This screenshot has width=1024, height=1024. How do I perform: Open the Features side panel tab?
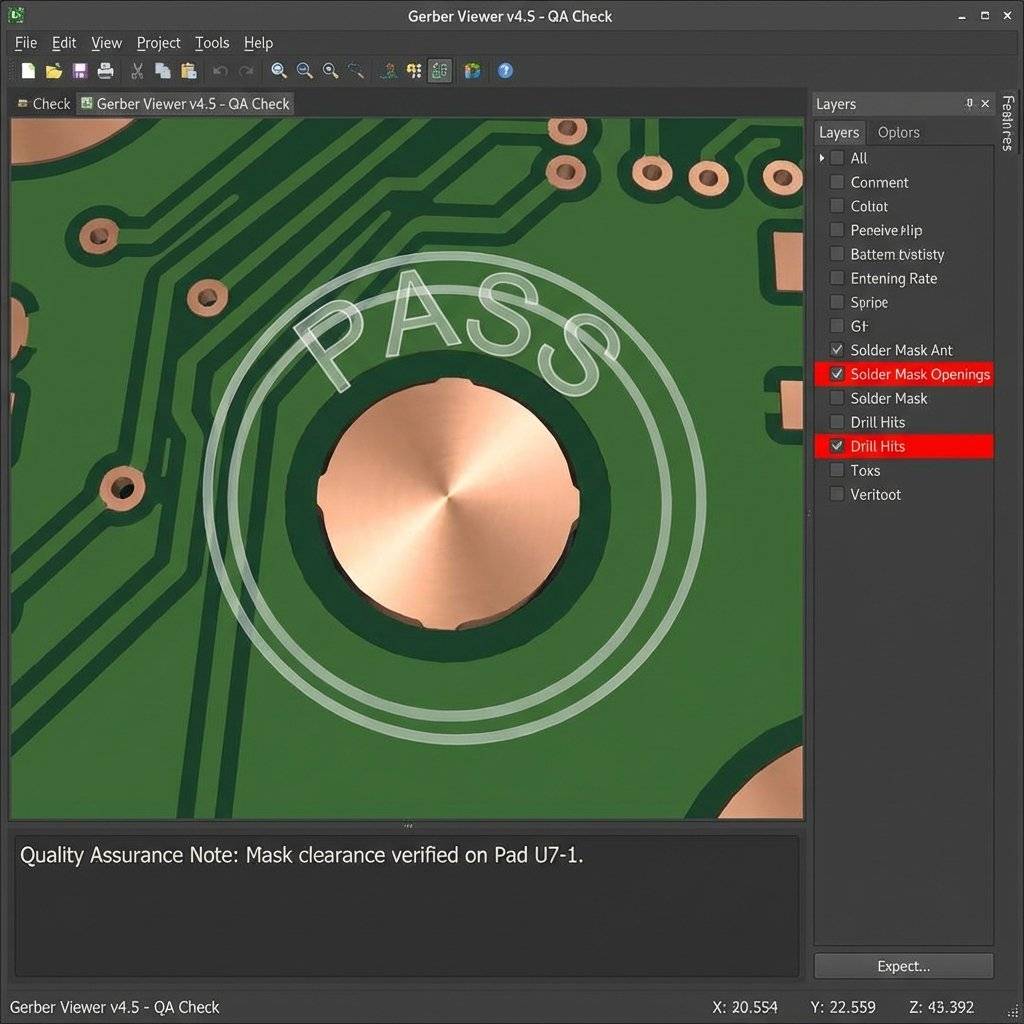(x=1007, y=123)
